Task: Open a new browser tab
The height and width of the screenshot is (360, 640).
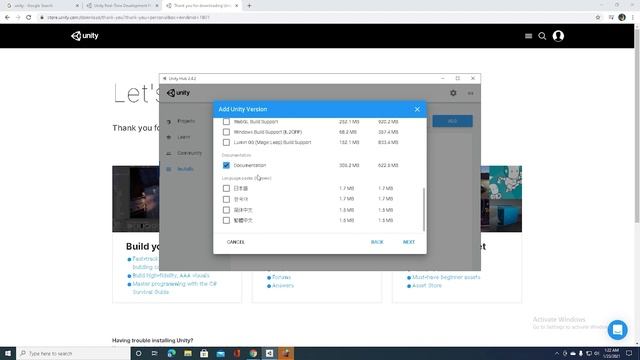Action: [249, 6]
